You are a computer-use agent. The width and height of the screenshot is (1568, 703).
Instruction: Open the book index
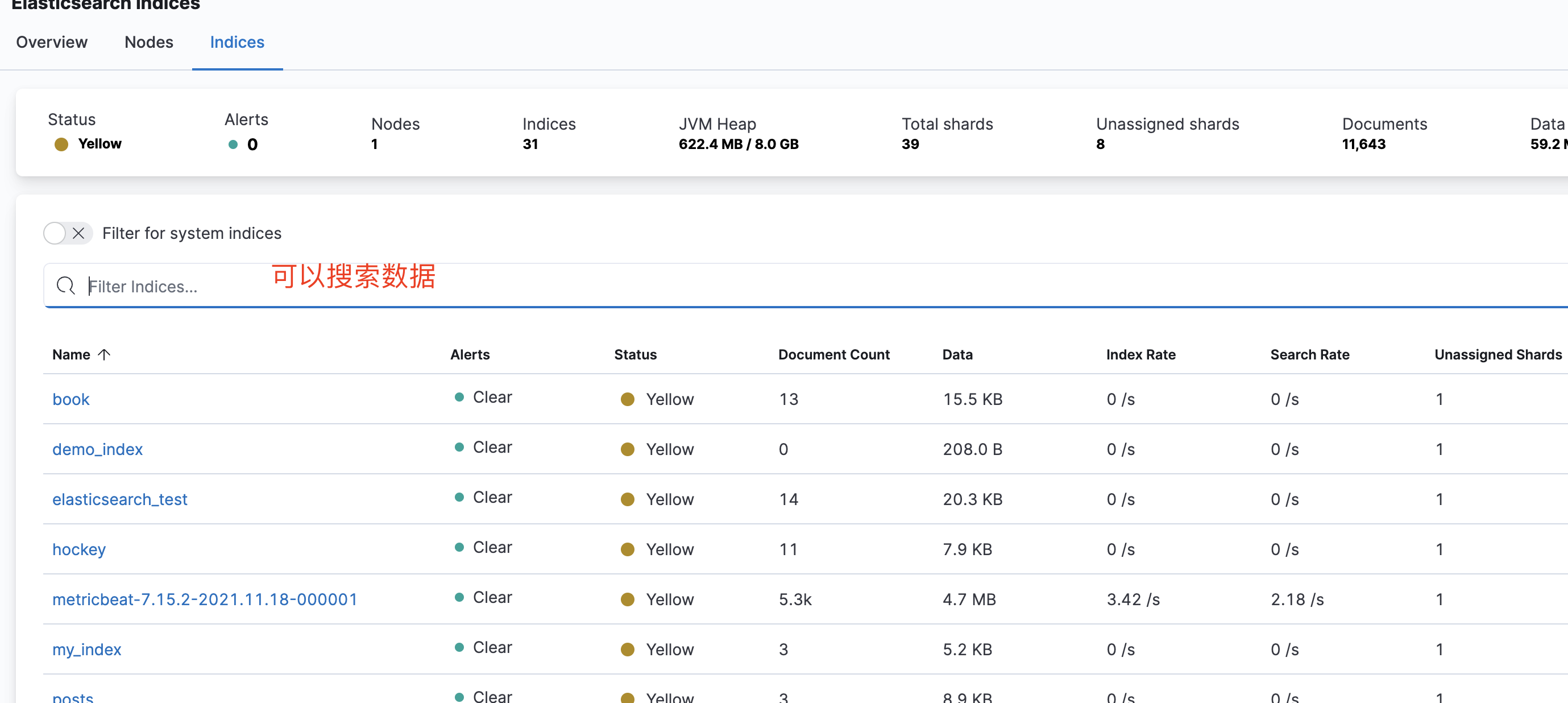[x=70, y=399]
